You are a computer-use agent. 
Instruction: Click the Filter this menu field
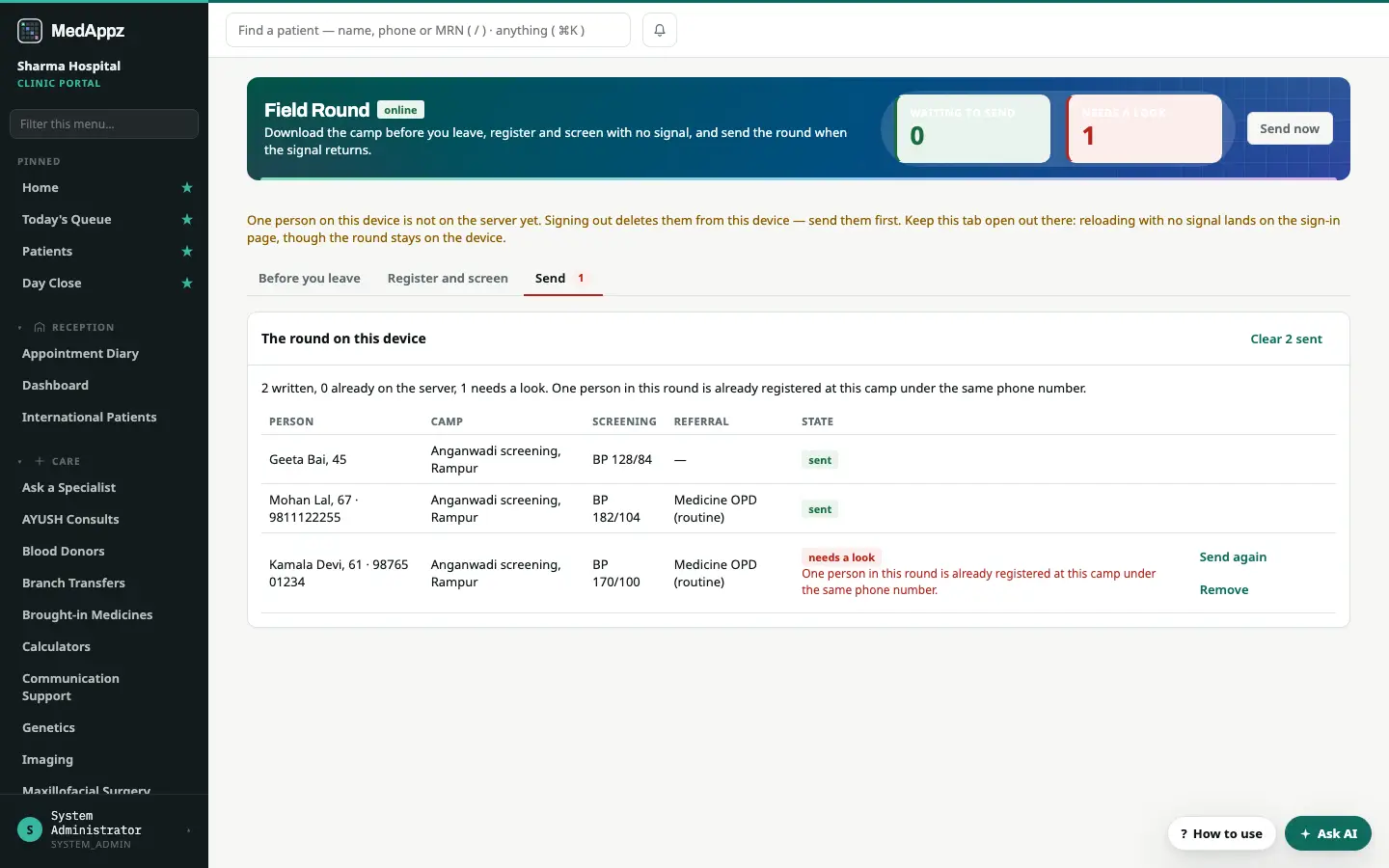coord(104,124)
